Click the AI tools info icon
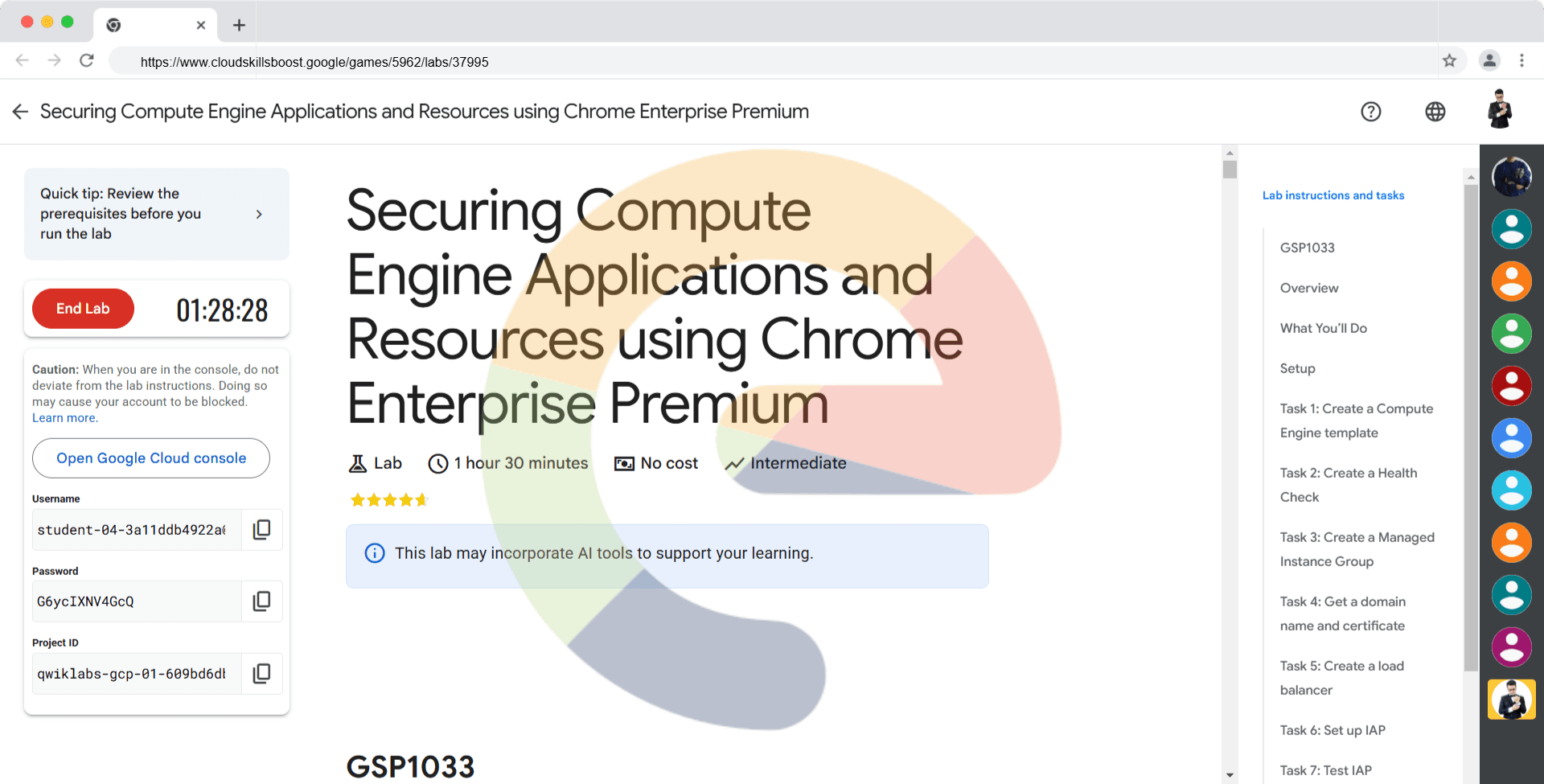Image resolution: width=1544 pixels, height=784 pixels. (x=375, y=553)
